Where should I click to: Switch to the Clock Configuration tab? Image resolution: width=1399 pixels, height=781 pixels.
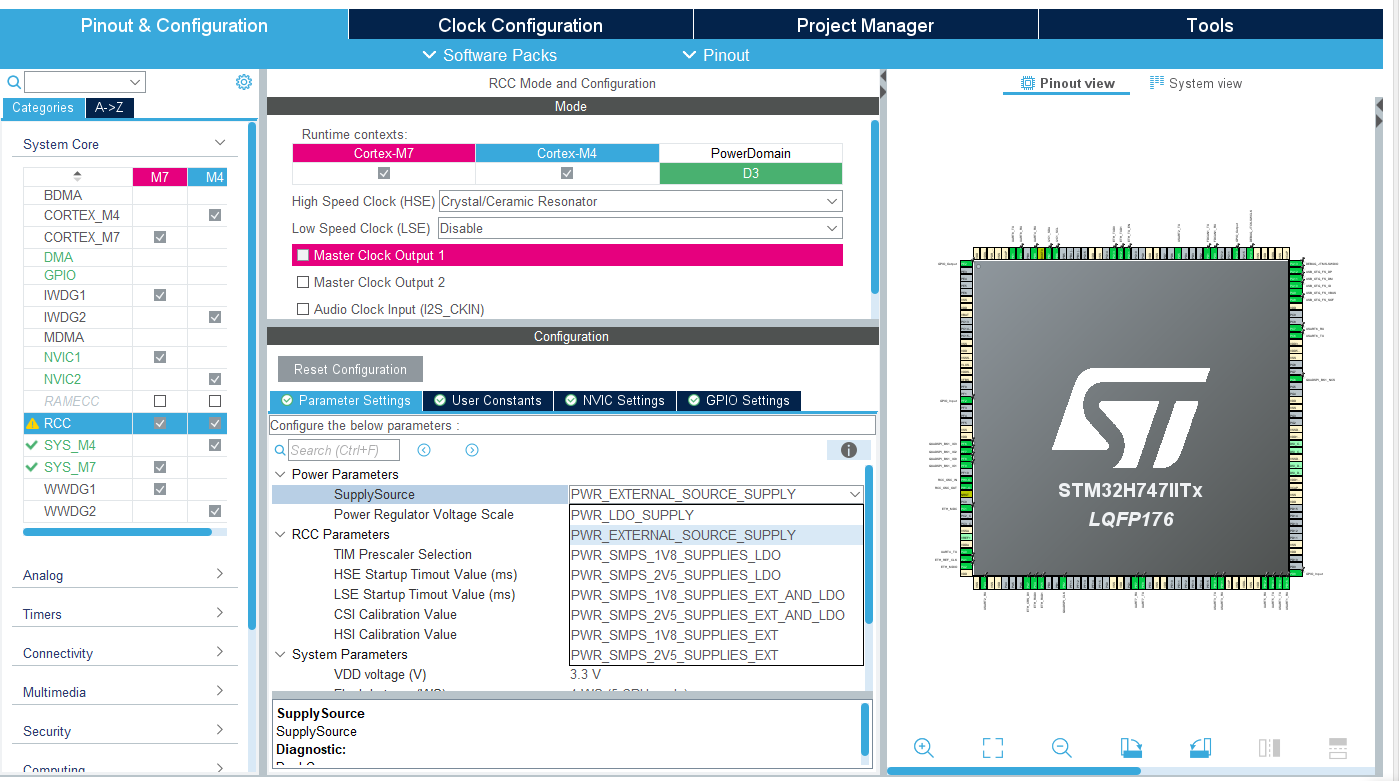[520, 24]
